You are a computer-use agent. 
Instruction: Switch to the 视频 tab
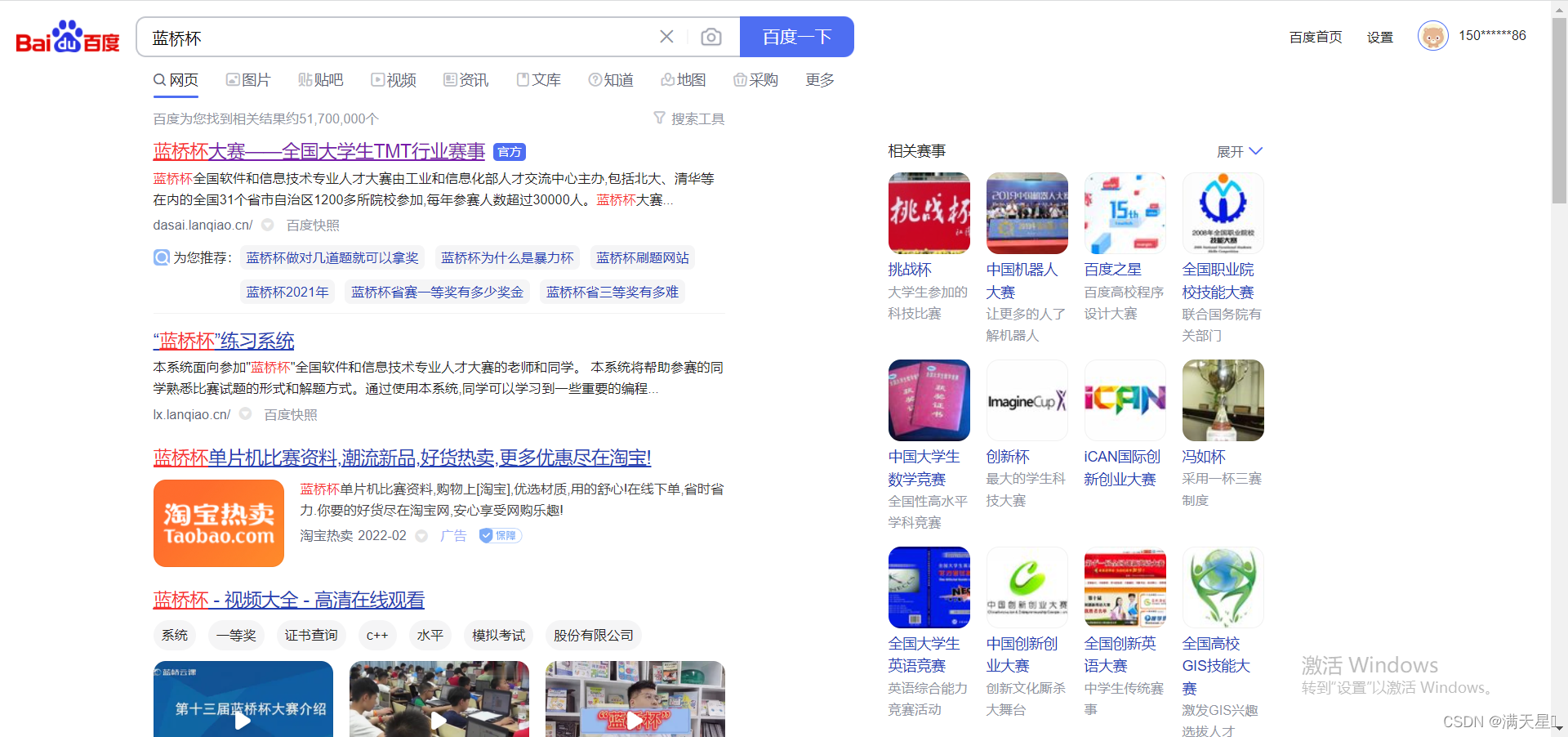[x=394, y=80]
